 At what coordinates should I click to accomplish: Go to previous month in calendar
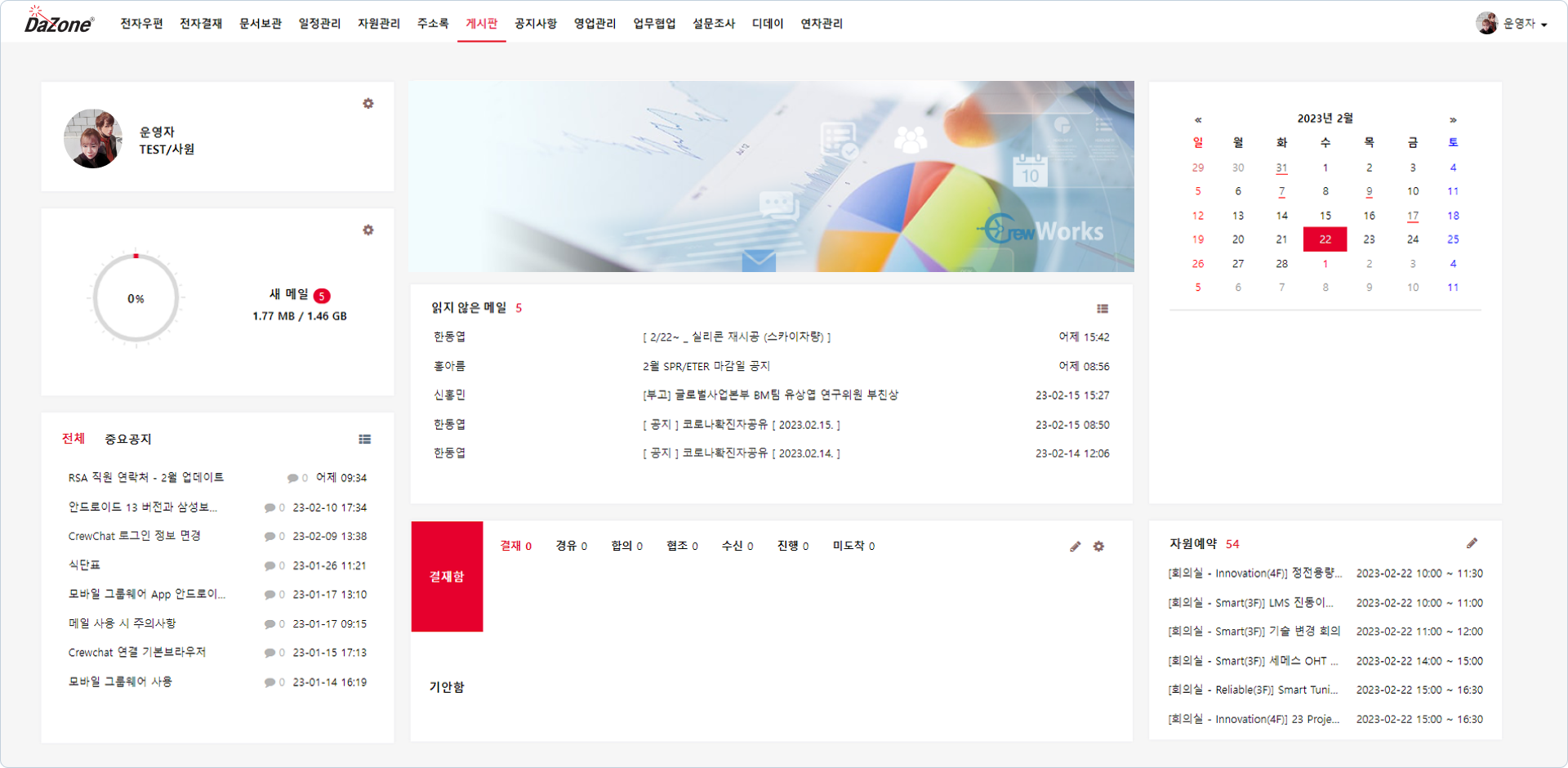tap(1198, 119)
